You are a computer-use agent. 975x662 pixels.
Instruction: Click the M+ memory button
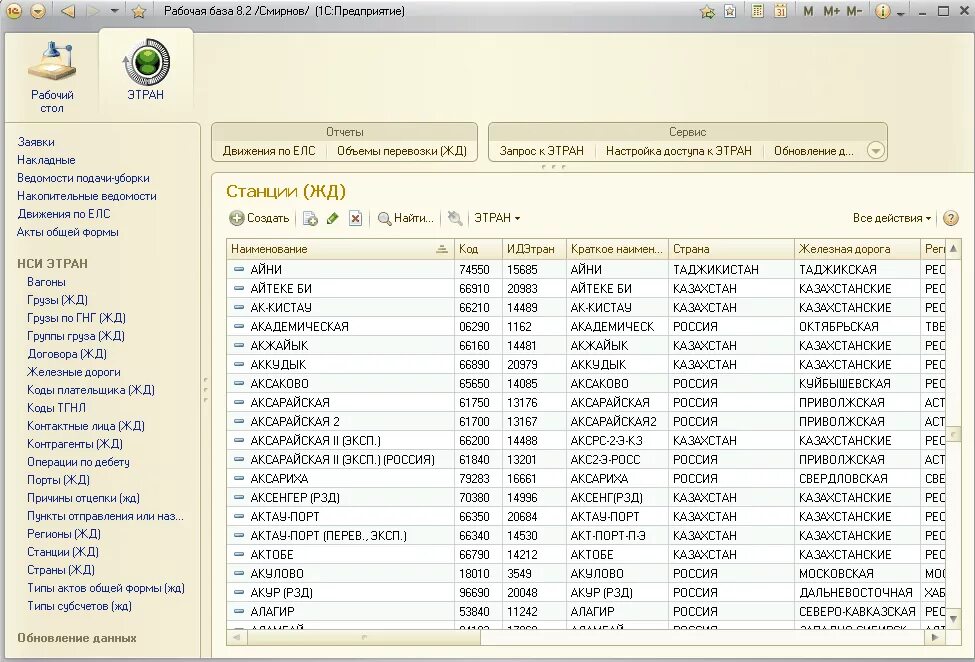tap(831, 11)
